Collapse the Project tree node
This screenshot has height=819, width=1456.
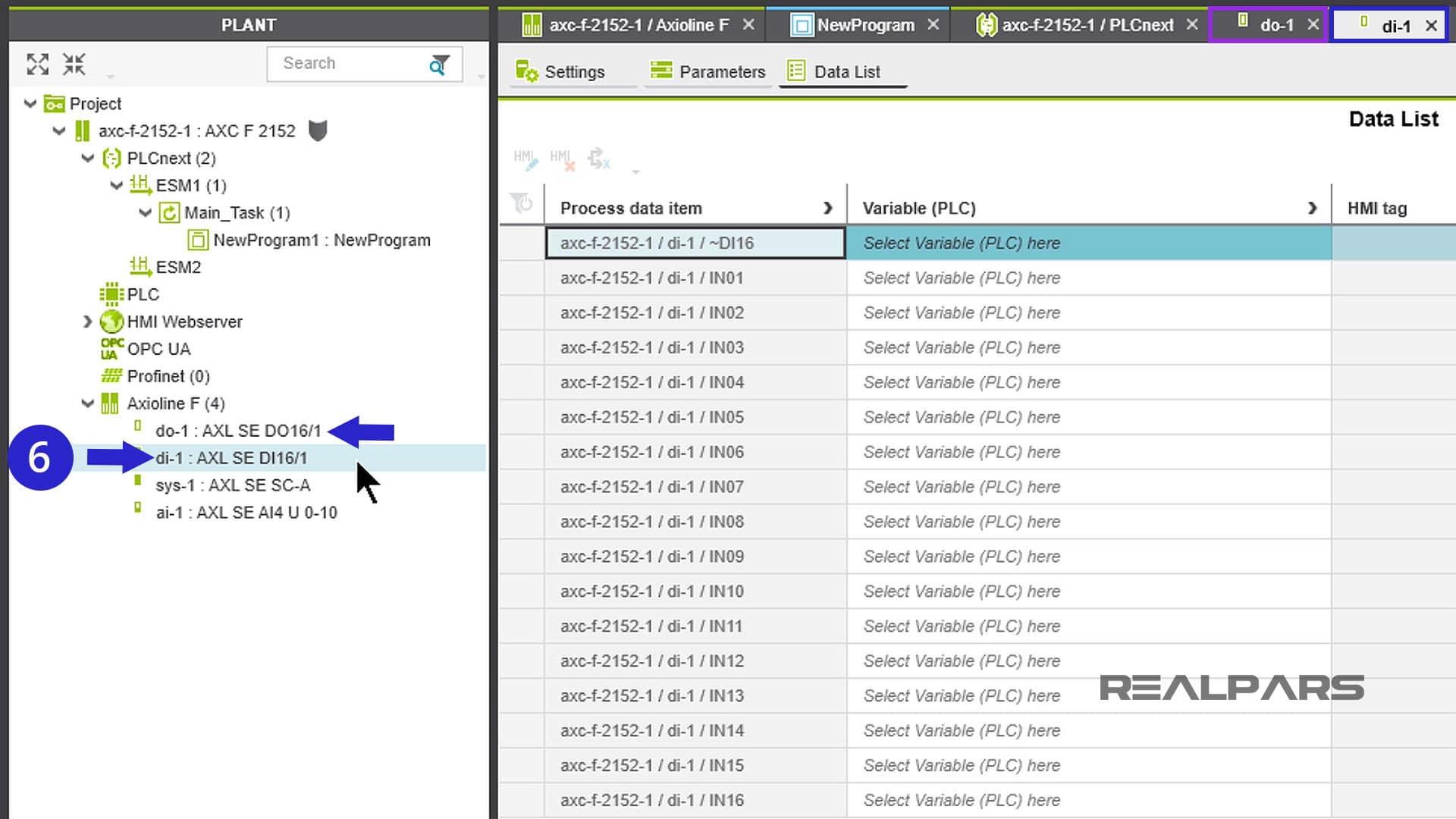(30, 103)
